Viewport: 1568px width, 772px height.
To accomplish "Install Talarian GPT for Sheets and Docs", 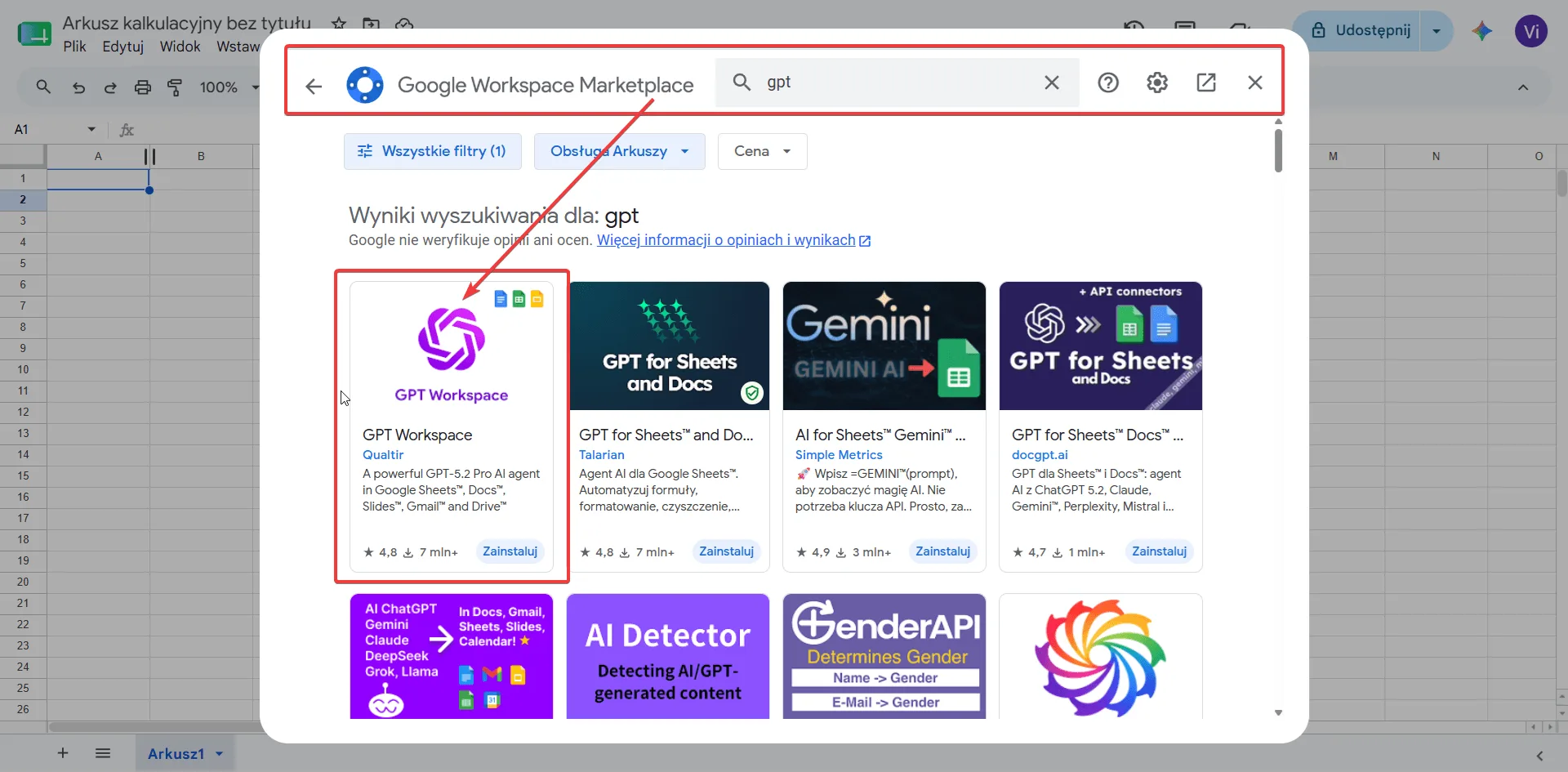I will coord(726,551).
